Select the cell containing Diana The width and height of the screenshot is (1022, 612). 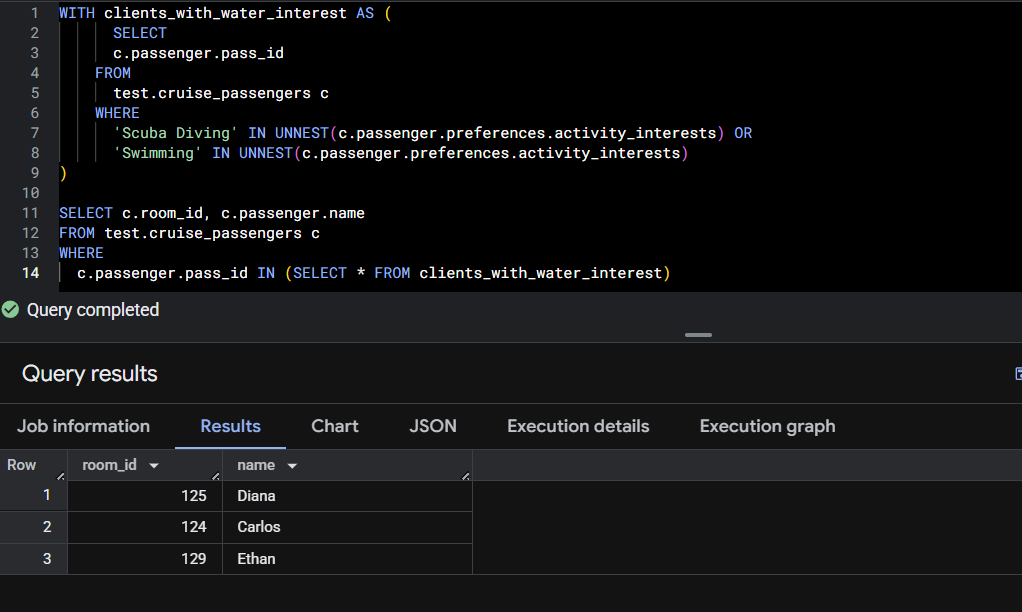click(347, 496)
